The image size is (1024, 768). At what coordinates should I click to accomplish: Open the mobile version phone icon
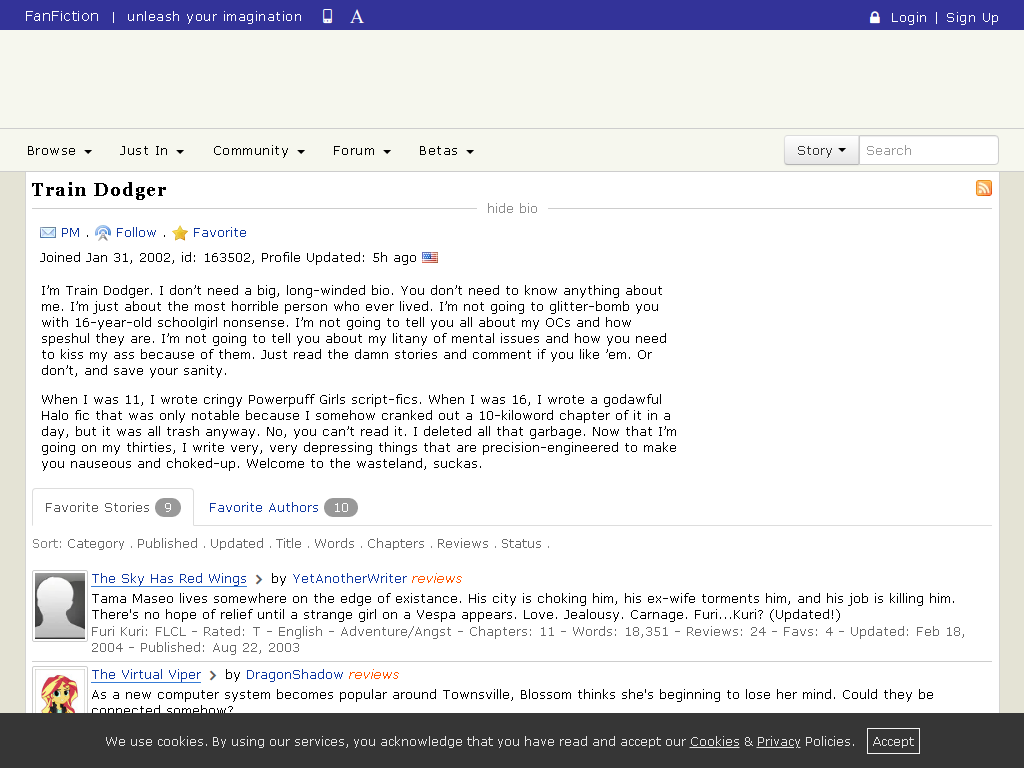[x=327, y=16]
